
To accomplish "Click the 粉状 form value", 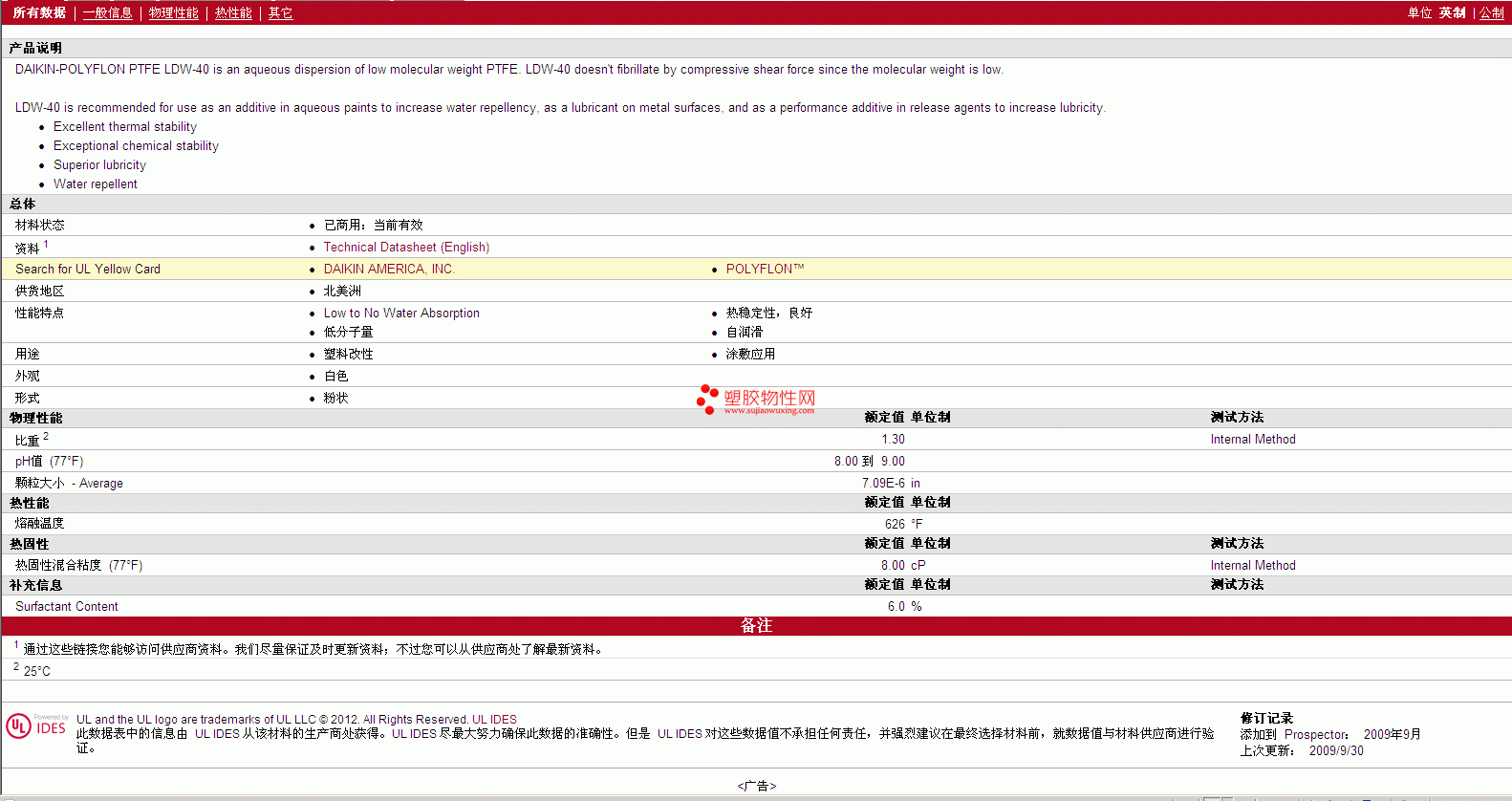I will tap(335, 398).
